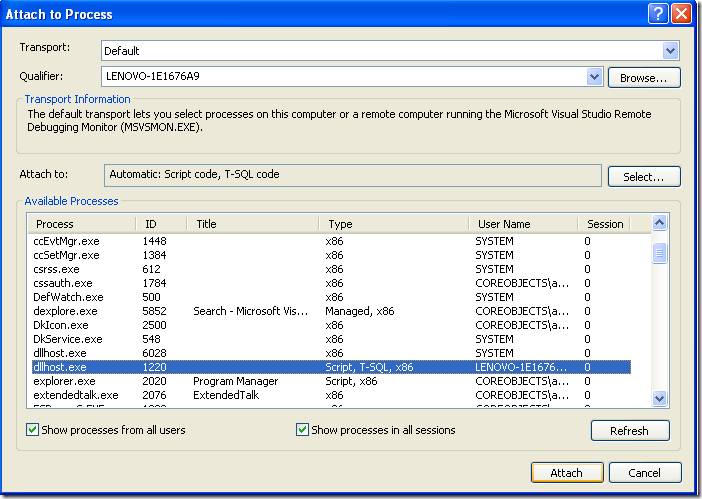Close the Attach to Process dialog

(681, 14)
